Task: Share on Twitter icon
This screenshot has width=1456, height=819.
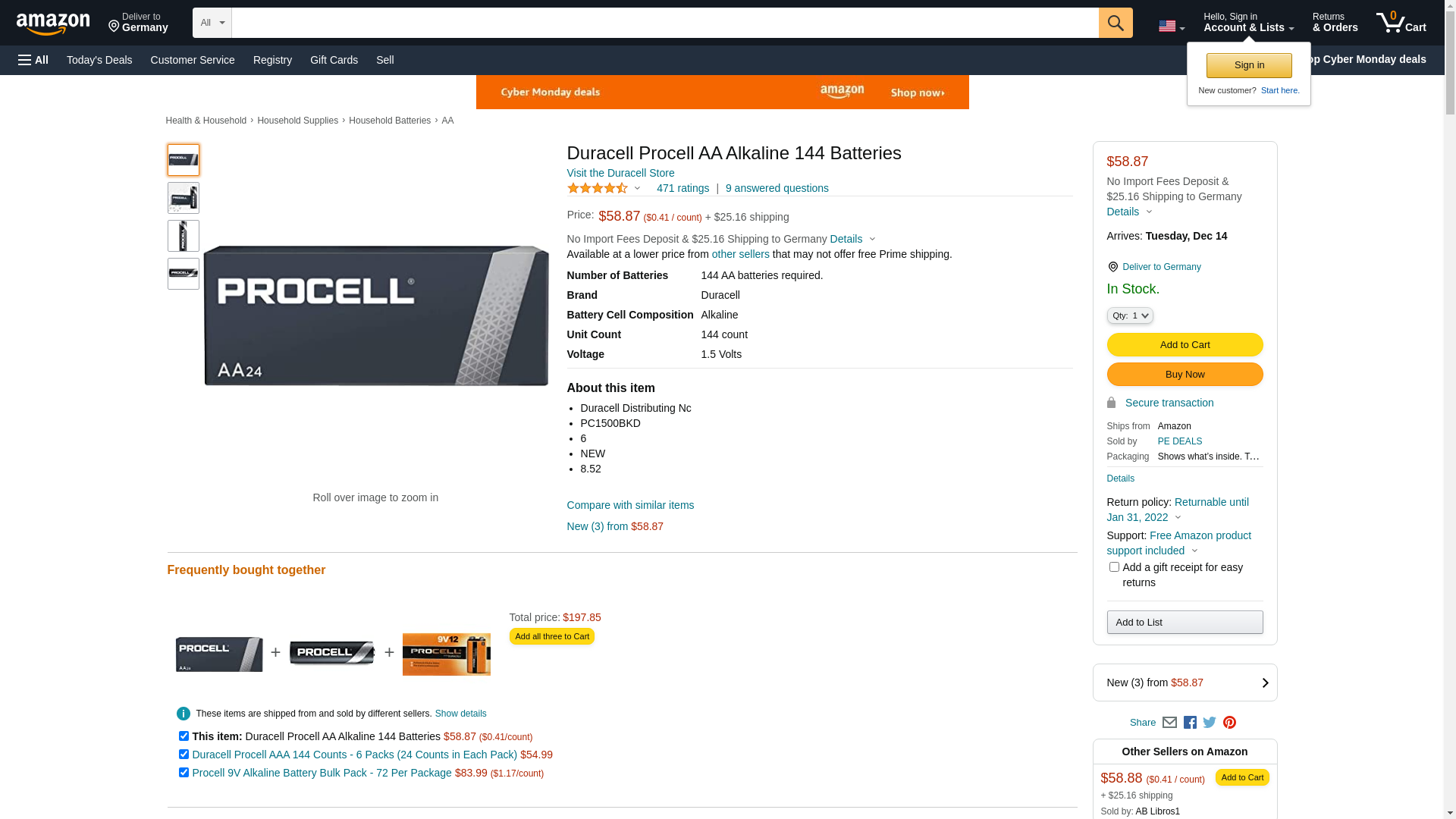Action: pos(1210,723)
